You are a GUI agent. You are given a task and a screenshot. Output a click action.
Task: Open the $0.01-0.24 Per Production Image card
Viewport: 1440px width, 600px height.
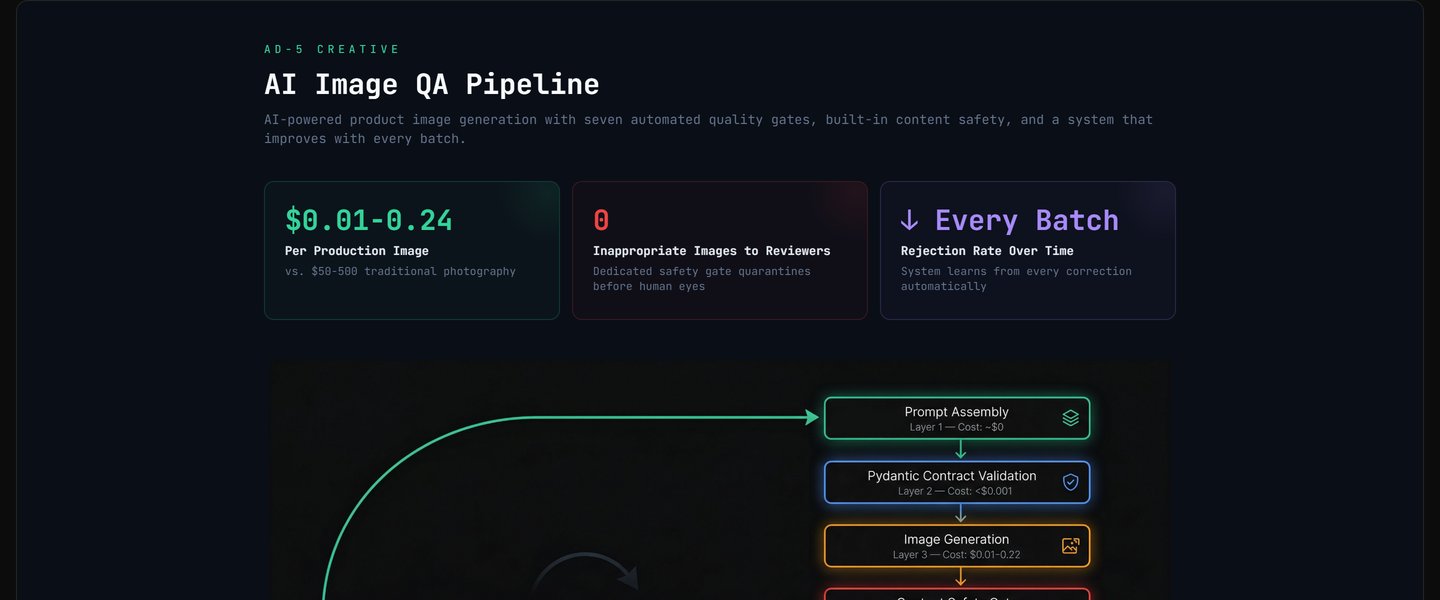coord(411,250)
